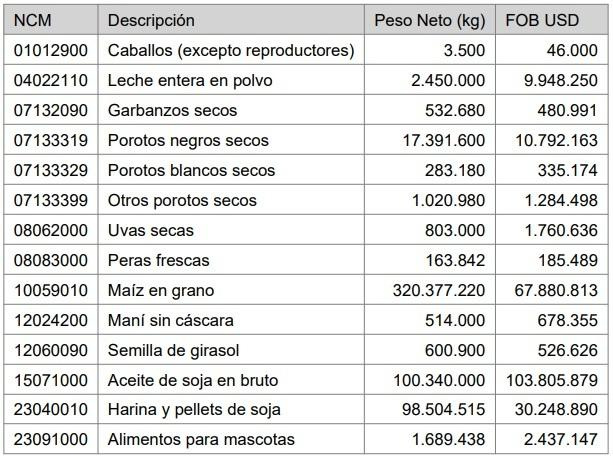Select the Descripción column header
The width and height of the screenshot is (613, 456).
tap(151, 20)
